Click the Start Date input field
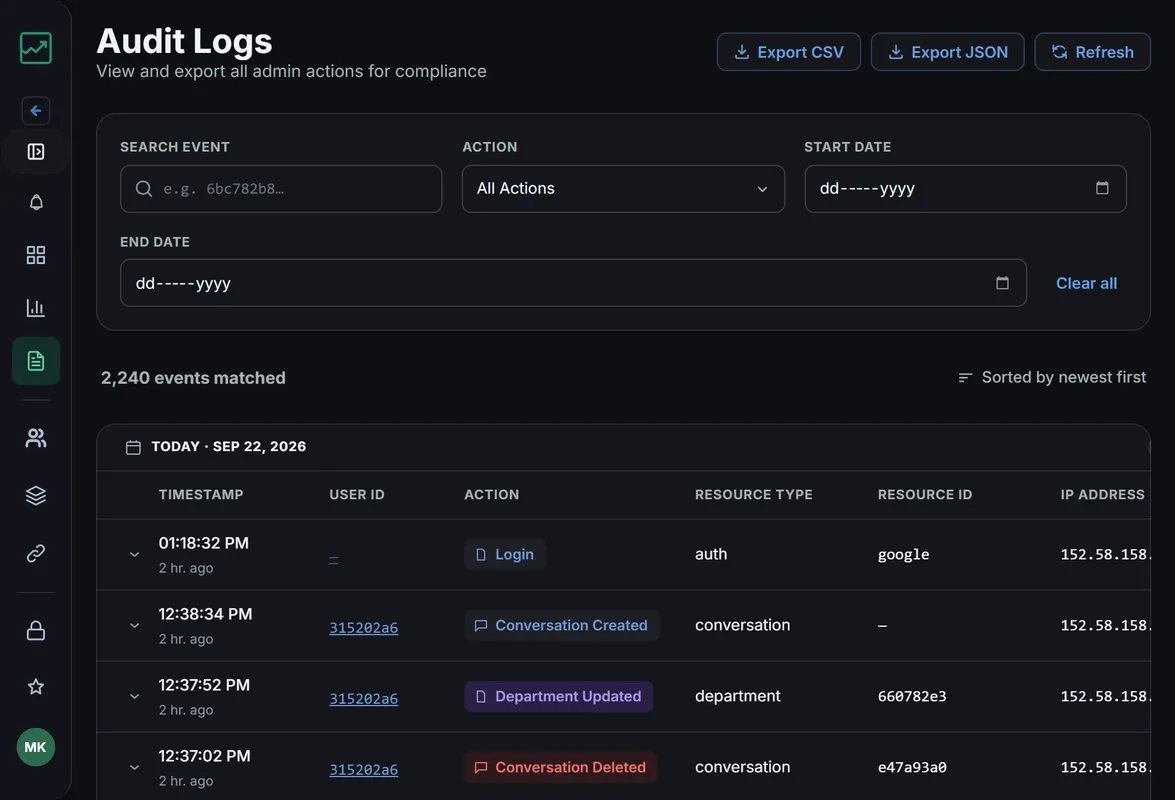This screenshot has width=1175, height=800. point(965,189)
